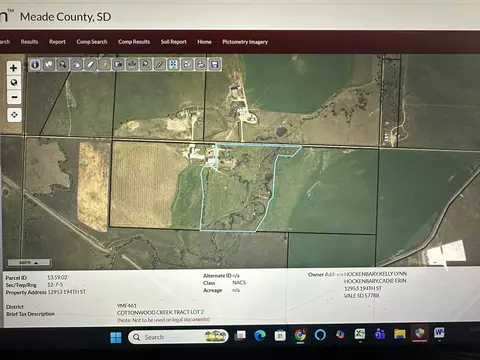Reset map view with small globe button
The image size is (480, 360).
point(14,82)
